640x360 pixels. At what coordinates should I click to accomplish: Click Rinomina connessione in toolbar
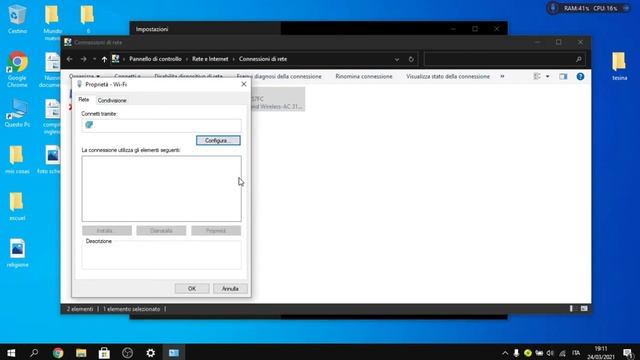pyautogui.click(x=364, y=76)
